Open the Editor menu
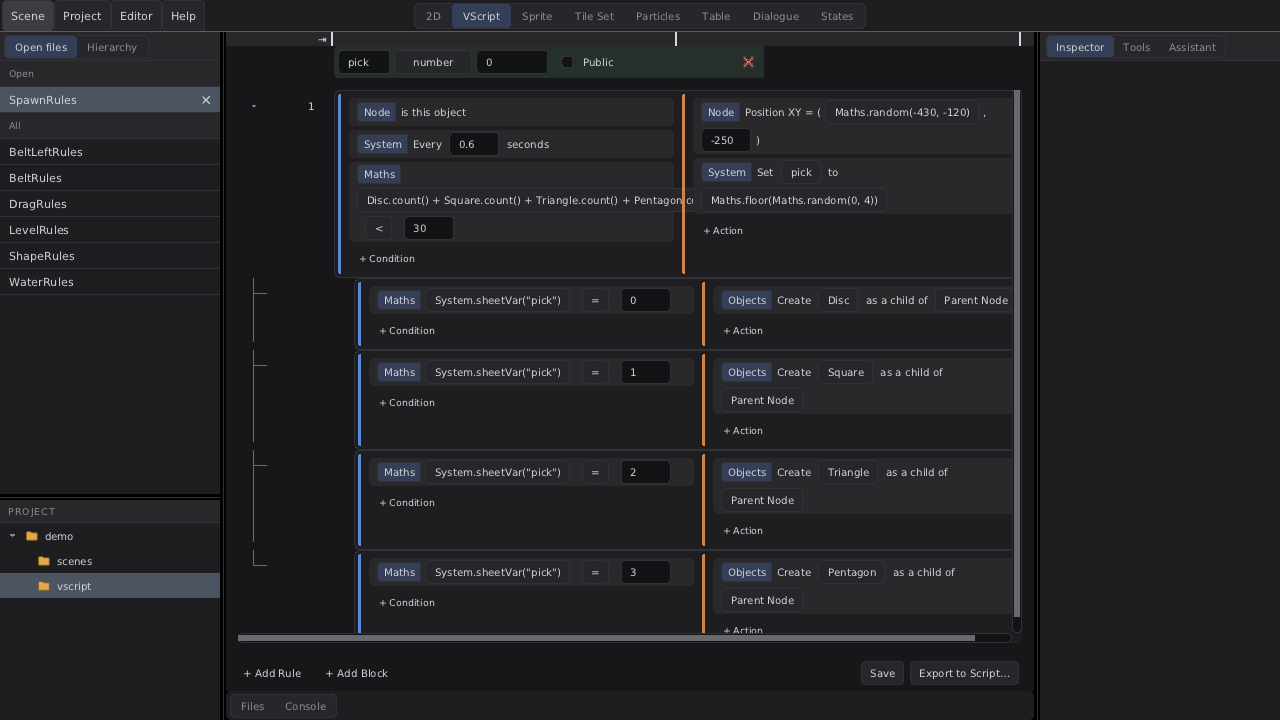1280x720 pixels. click(136, 16)
